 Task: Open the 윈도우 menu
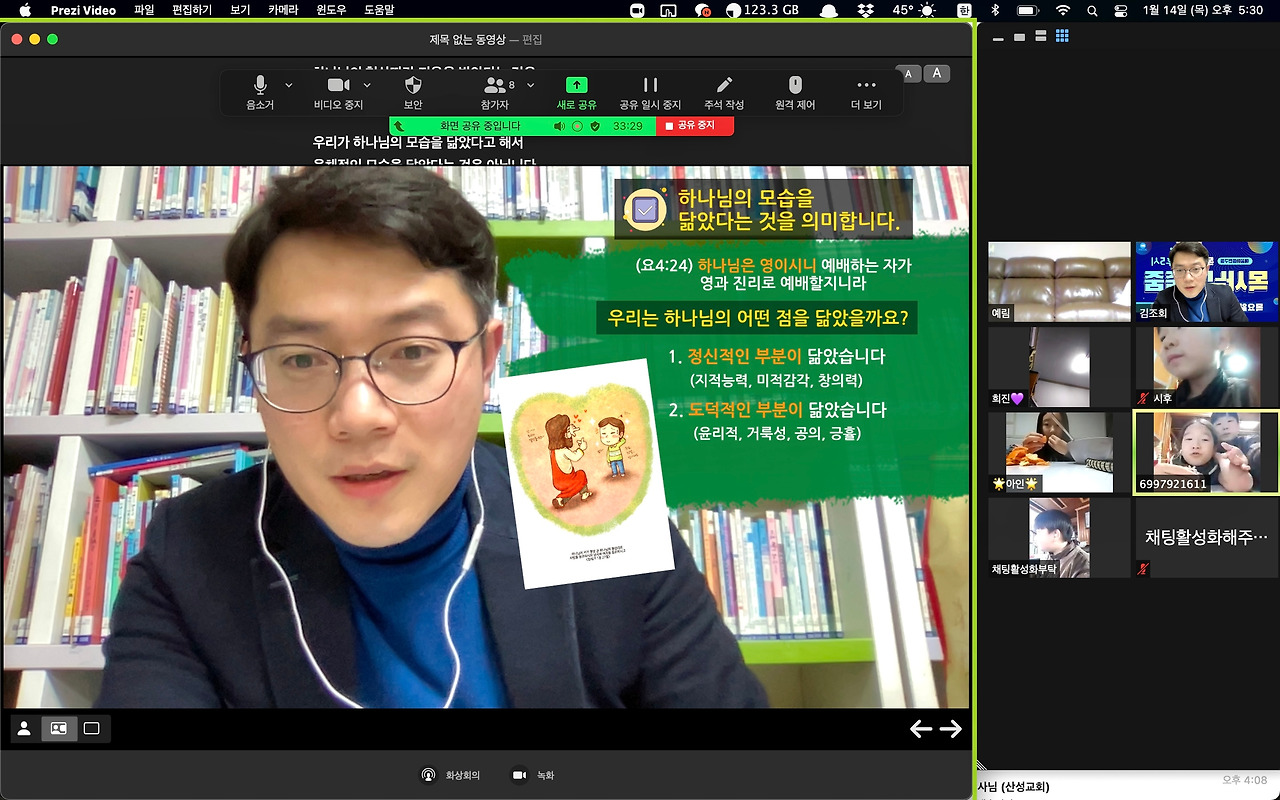[x=330, y=10]
